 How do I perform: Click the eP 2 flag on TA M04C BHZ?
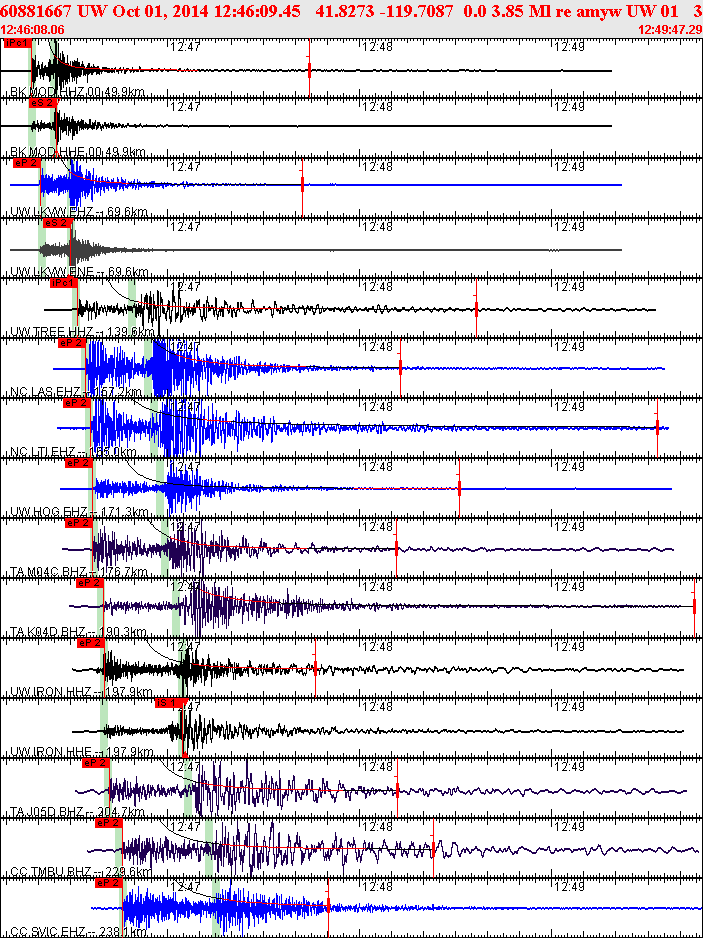pos(78,523)
